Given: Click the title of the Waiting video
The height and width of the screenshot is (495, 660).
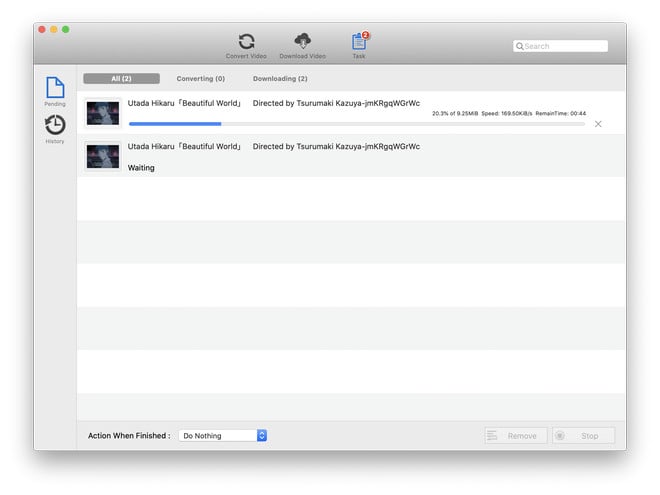Looking at the screenshot, I should [x=274, y=146].
